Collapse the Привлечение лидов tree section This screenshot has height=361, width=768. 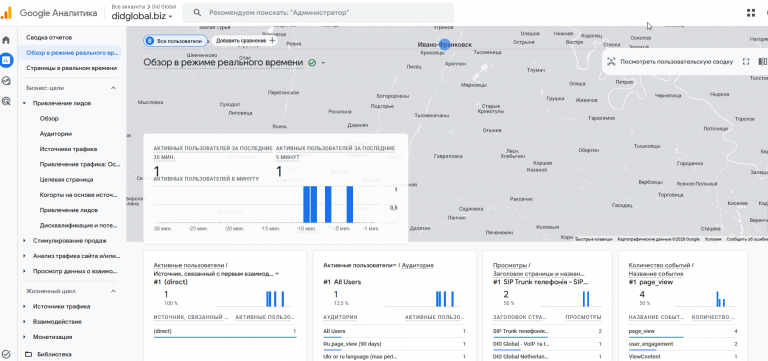(x=24, y=103)
